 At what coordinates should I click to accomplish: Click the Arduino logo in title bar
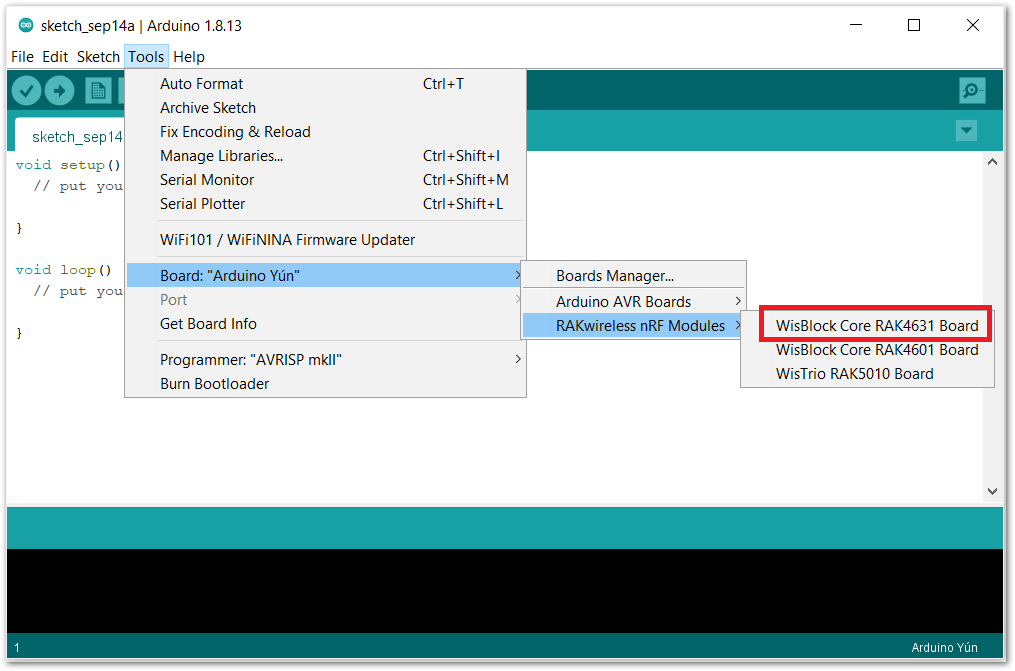(x=26, y=25)
